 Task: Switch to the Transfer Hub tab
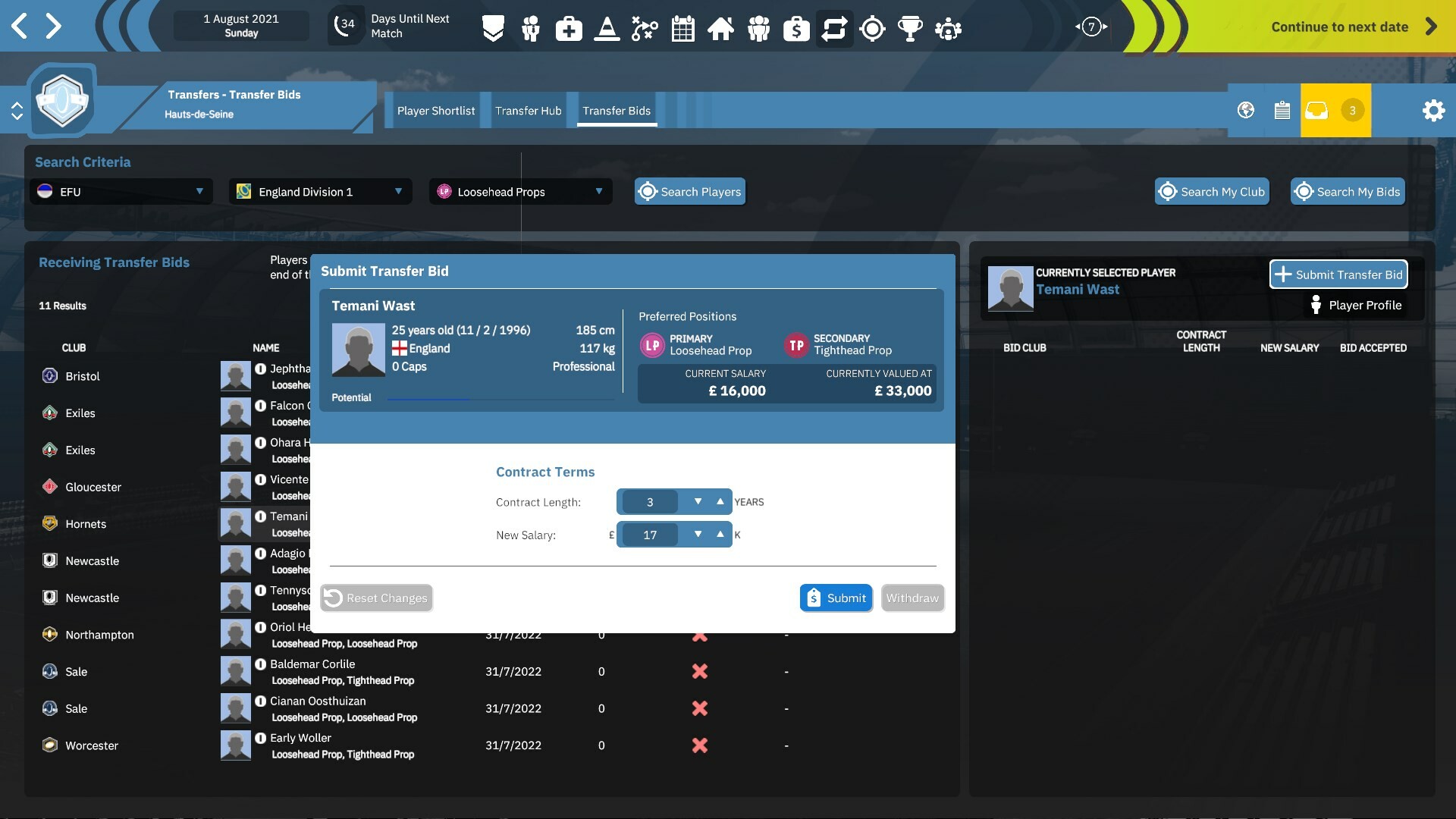pos(528,110)
